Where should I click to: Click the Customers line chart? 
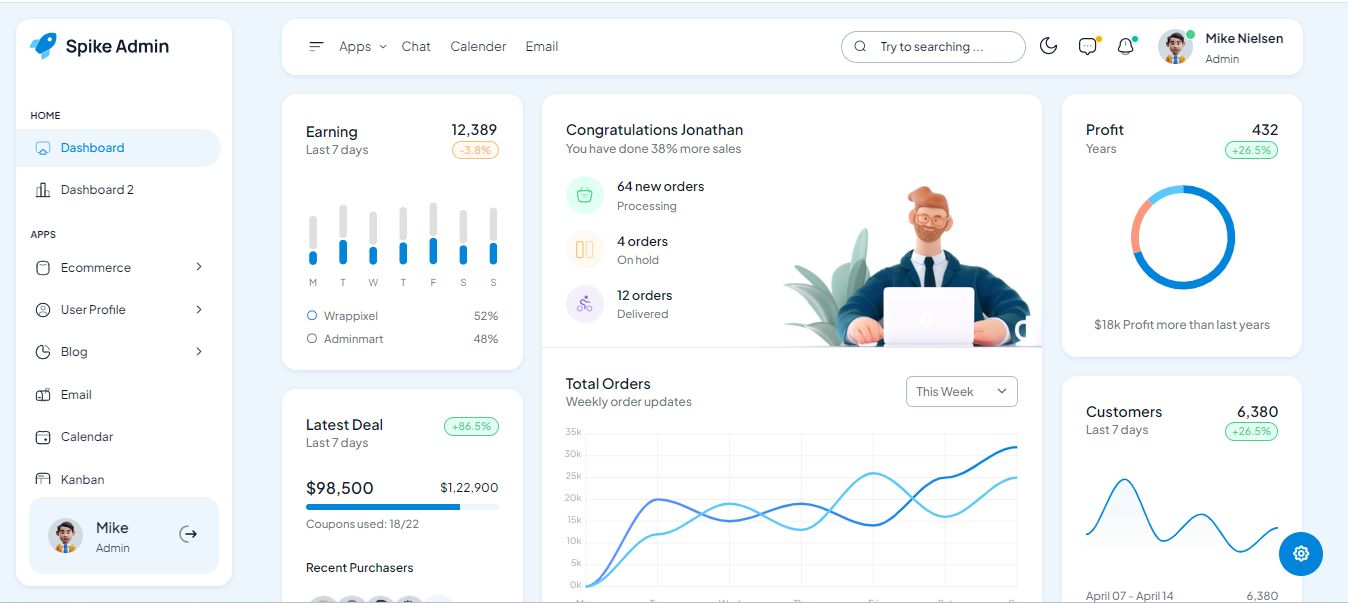pyautogui.click(x=1182, y=516)
